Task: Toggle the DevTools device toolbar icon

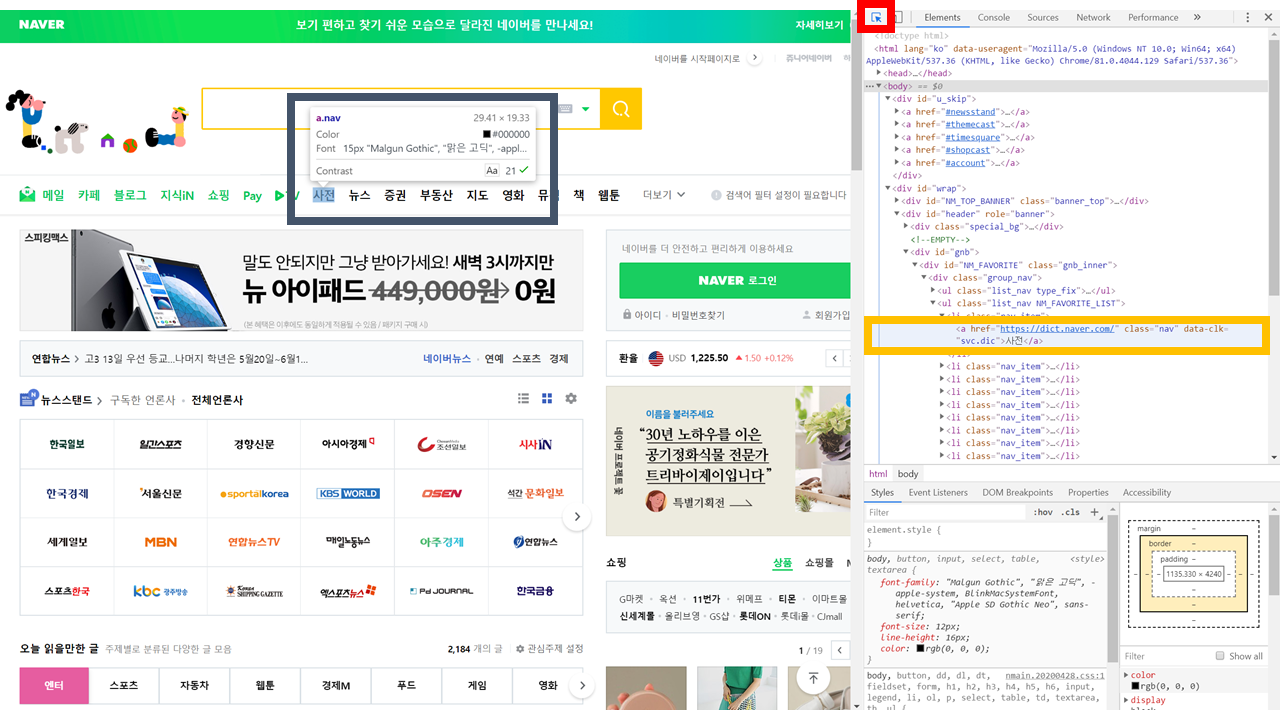Action: pos(897,17)
